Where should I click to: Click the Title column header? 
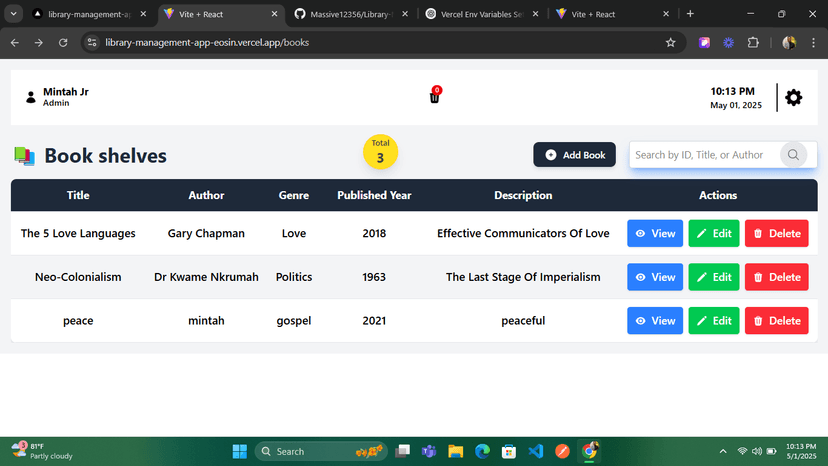pos(78,195)
